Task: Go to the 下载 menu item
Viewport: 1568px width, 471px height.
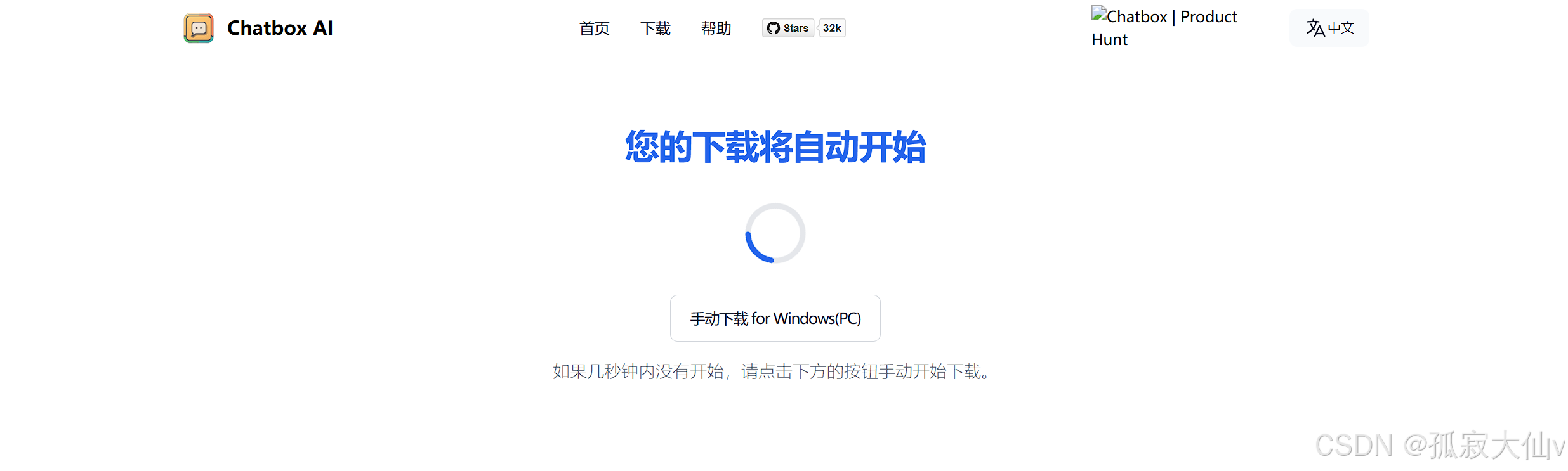Action: 656,29
